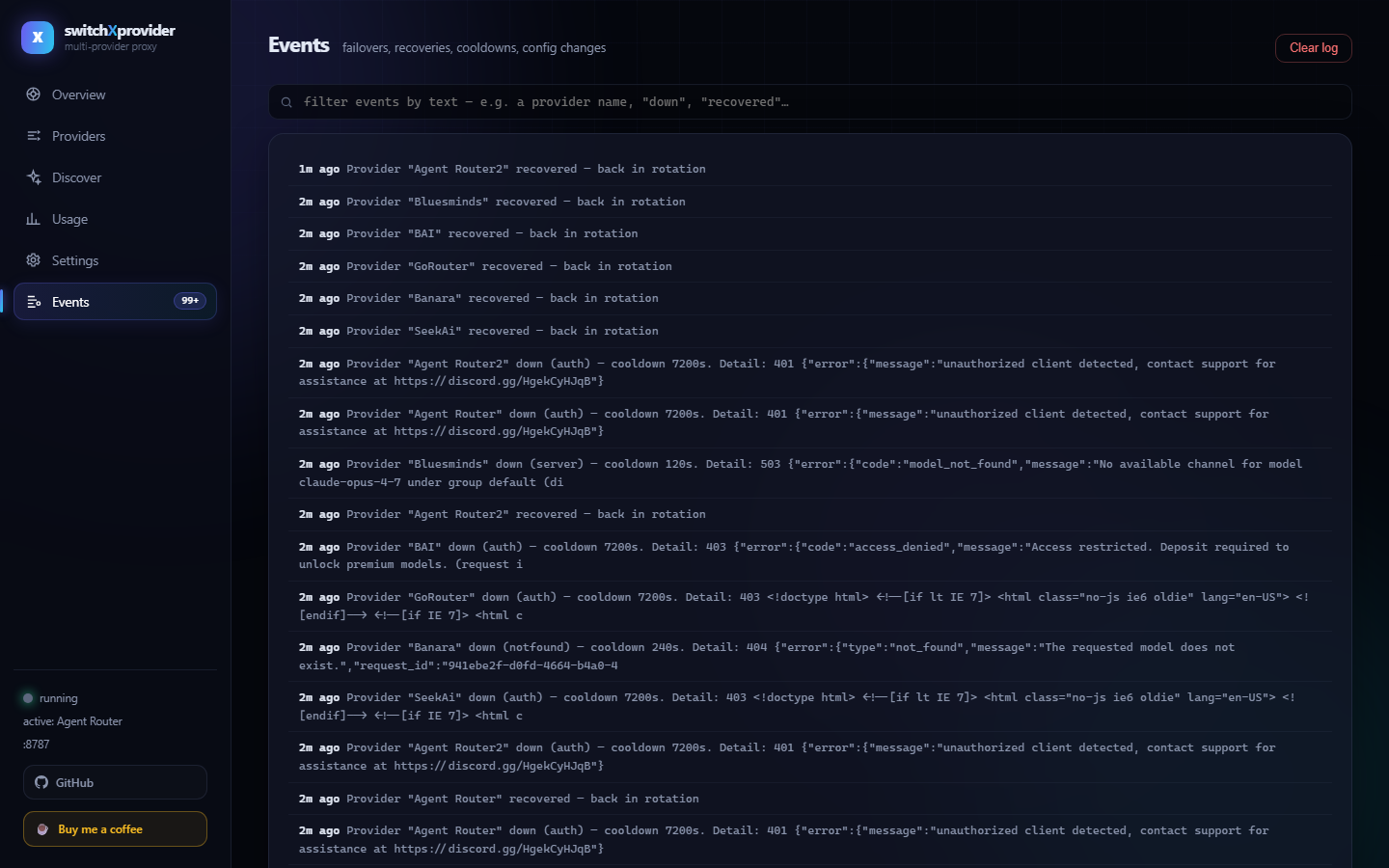Screen dimensions: 1389x868
Task: Click the "running" status label
Action: (x=59, y=698)
